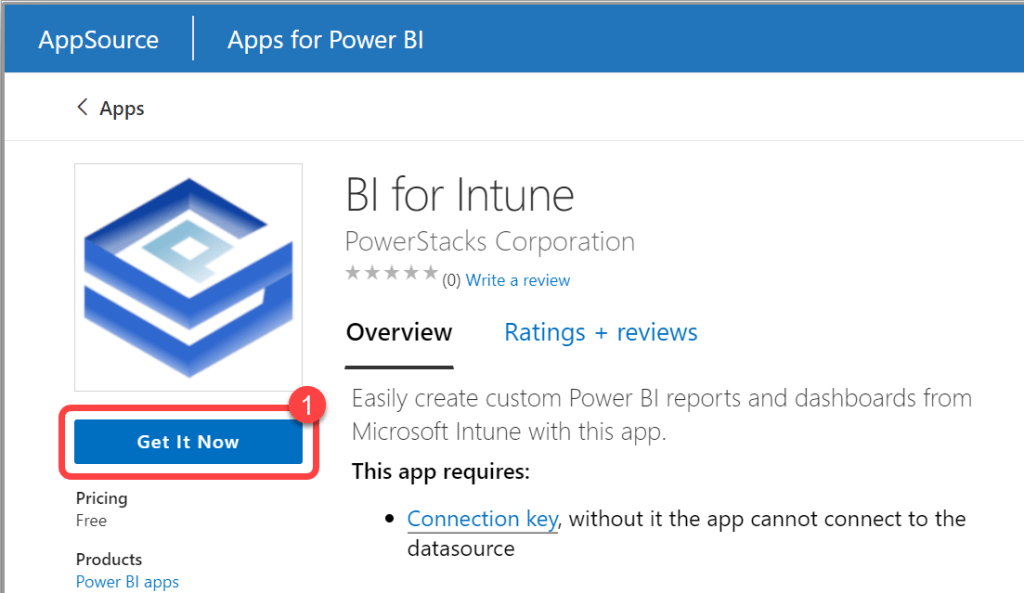
Task: Open Apps for Power BI header link
Action: click(325, 40)
